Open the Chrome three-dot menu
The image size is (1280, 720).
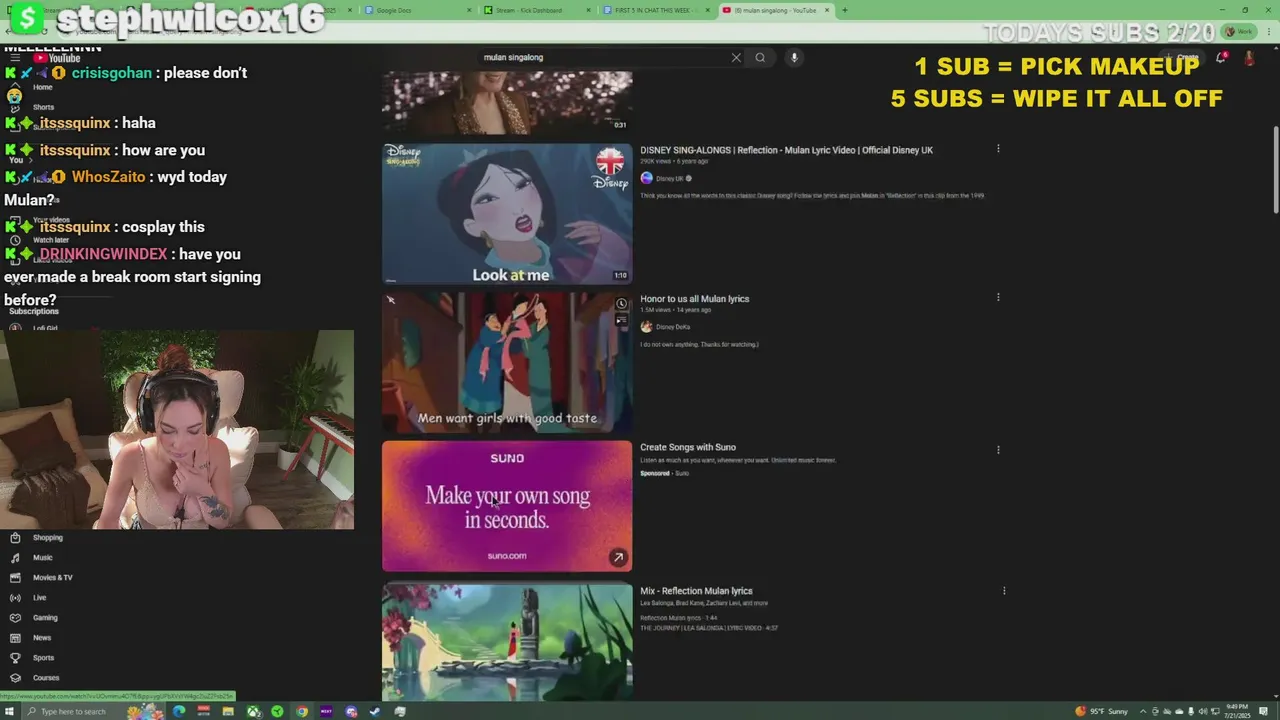1270,32
